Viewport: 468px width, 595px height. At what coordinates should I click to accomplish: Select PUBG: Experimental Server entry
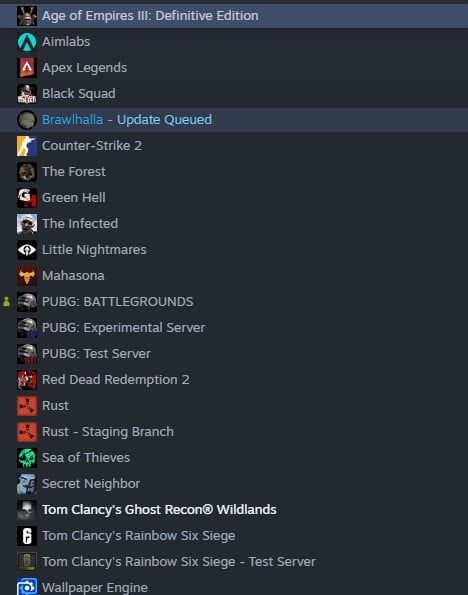click(x=234, y=327)
